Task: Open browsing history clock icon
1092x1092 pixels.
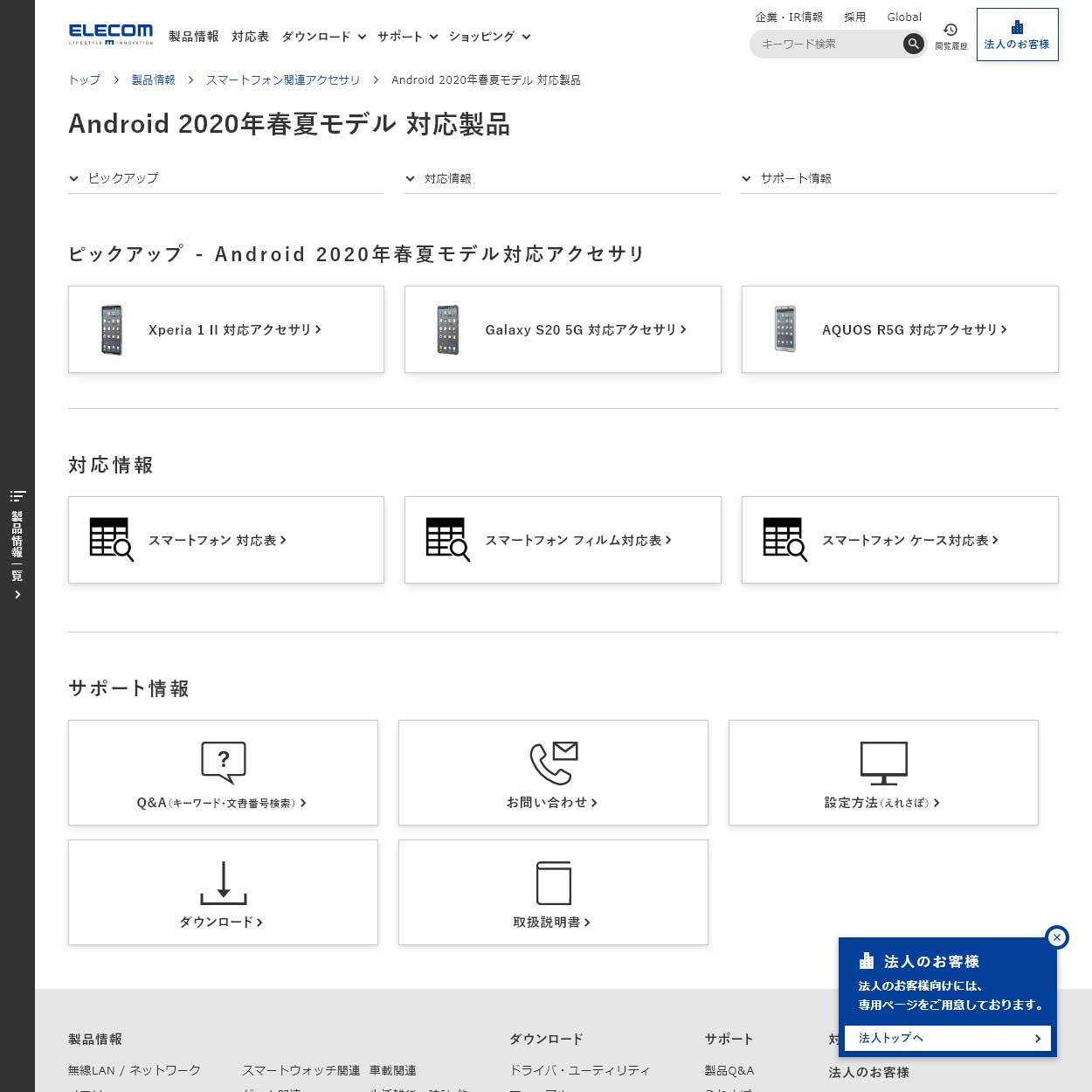Action: tap(950, 30)
